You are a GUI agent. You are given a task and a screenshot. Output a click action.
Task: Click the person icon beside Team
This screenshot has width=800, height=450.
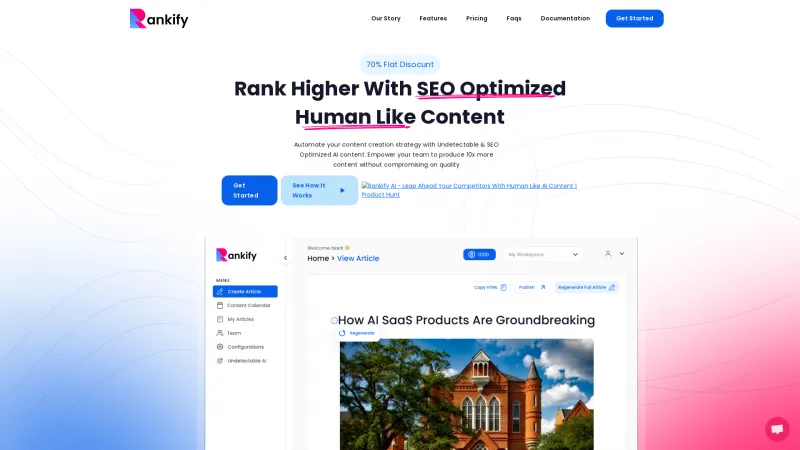tap(220, 333)
